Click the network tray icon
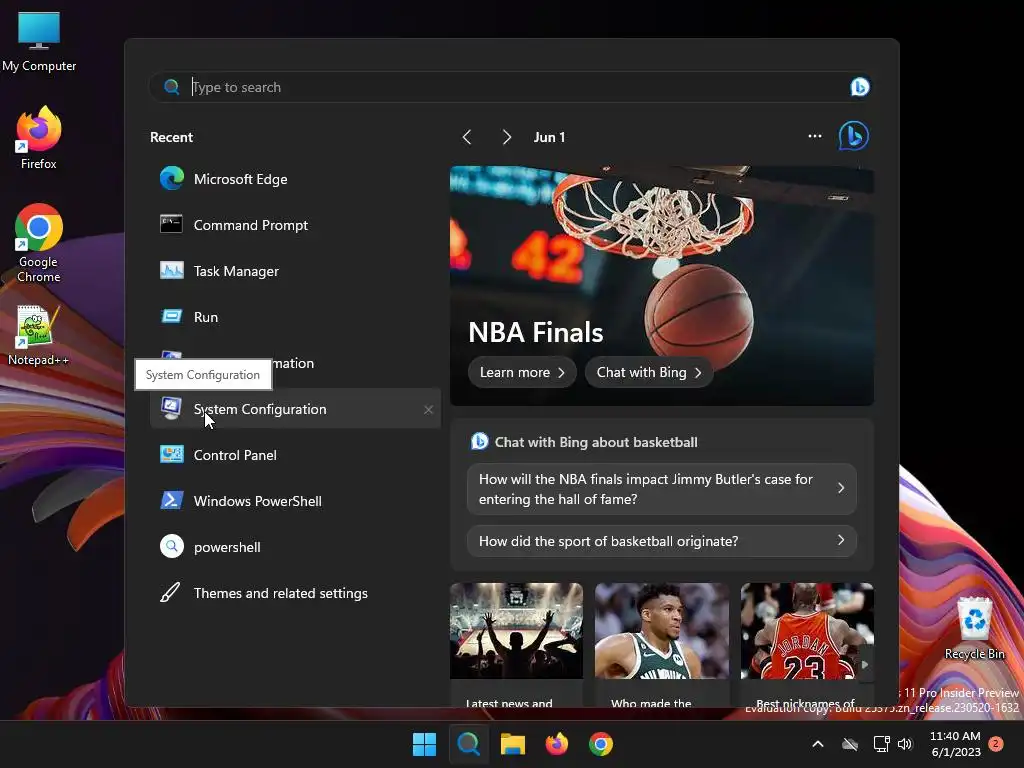This screenshot has width=1024, height=768. [881, 744]
